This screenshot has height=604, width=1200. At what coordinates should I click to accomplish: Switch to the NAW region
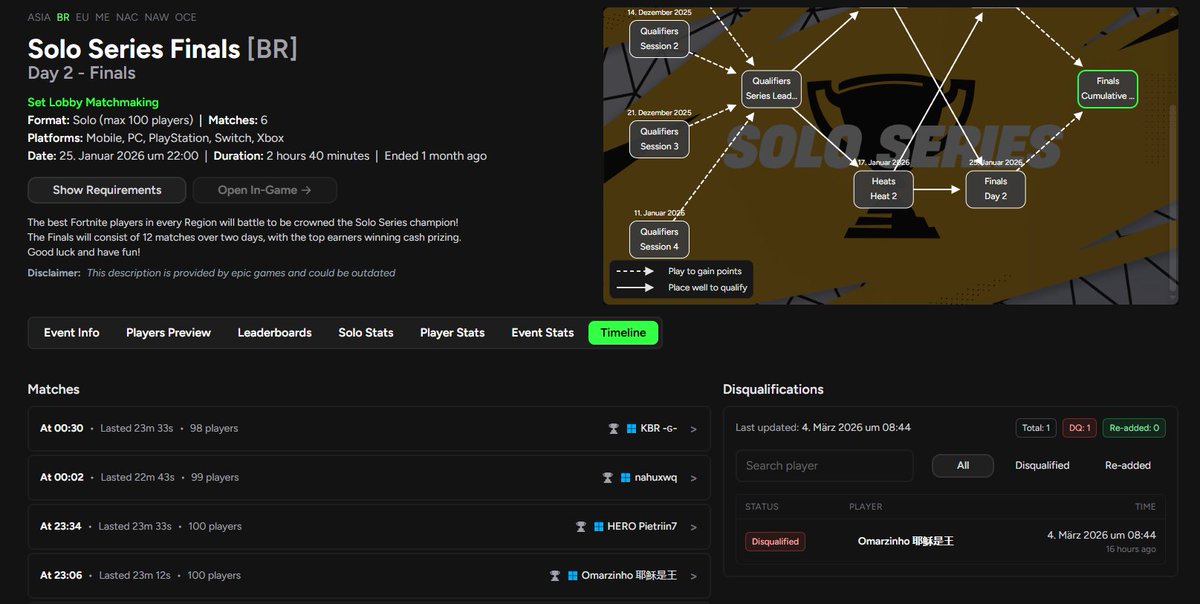[157, 17]
